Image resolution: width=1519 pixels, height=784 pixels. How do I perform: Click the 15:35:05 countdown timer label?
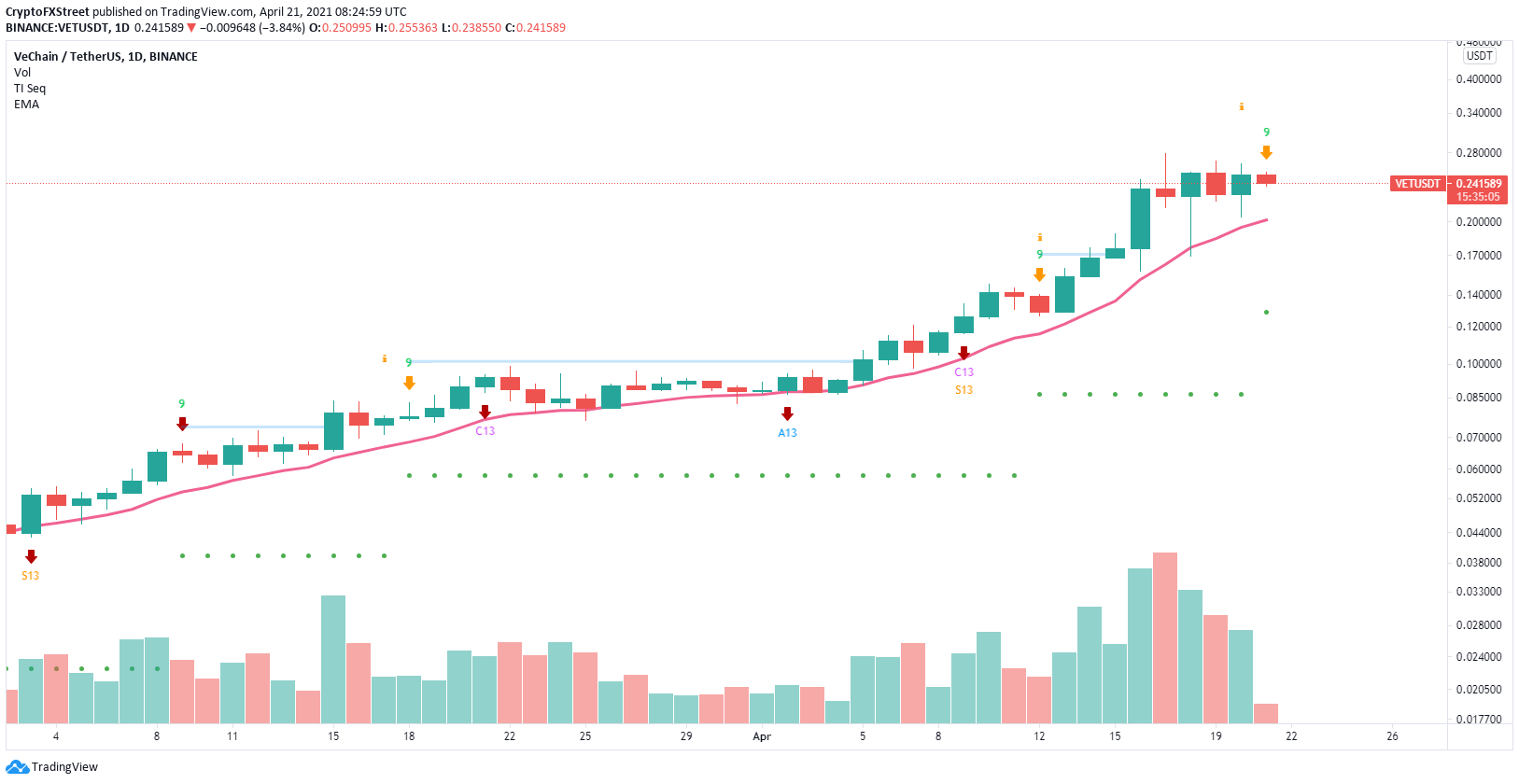click(1479, 197)
